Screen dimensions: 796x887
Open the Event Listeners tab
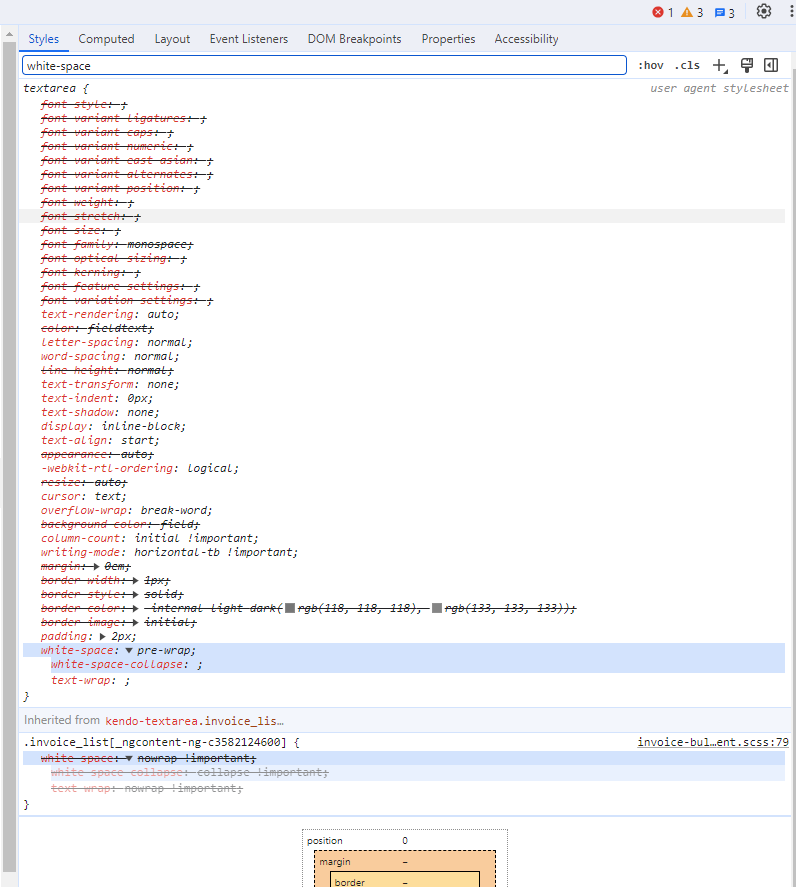248,39
